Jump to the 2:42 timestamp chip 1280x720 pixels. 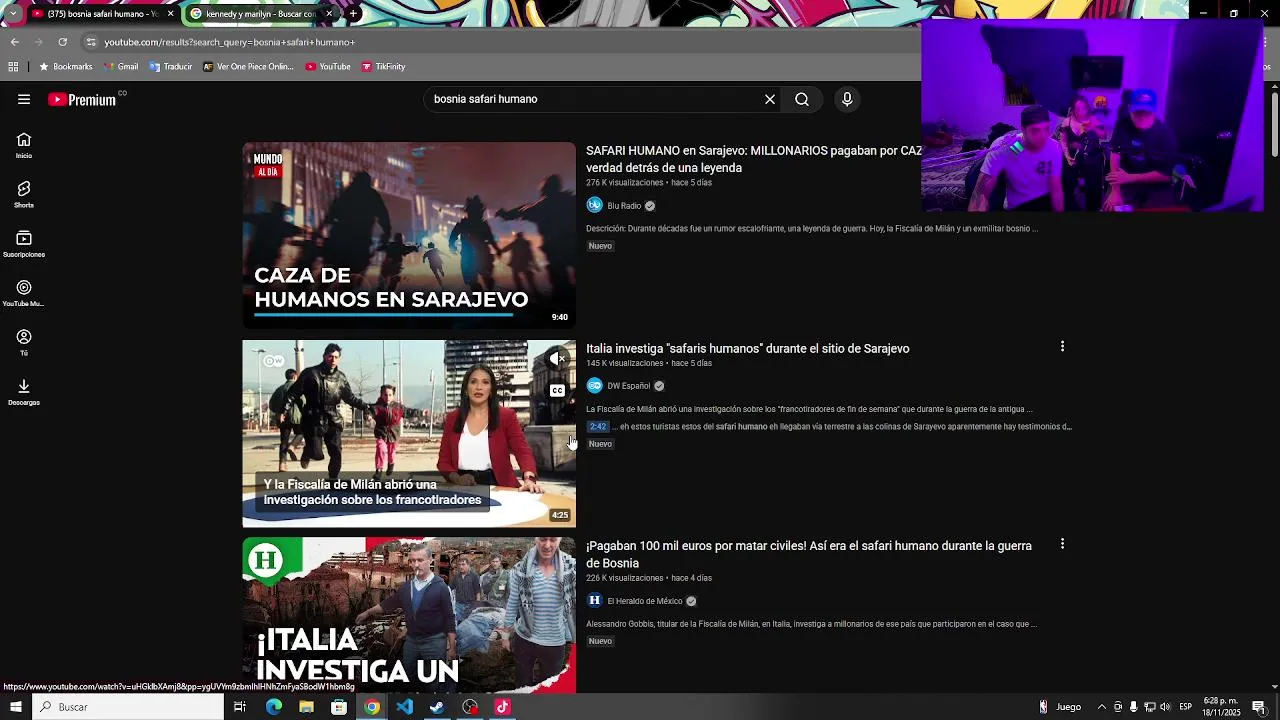click(598, 427)
